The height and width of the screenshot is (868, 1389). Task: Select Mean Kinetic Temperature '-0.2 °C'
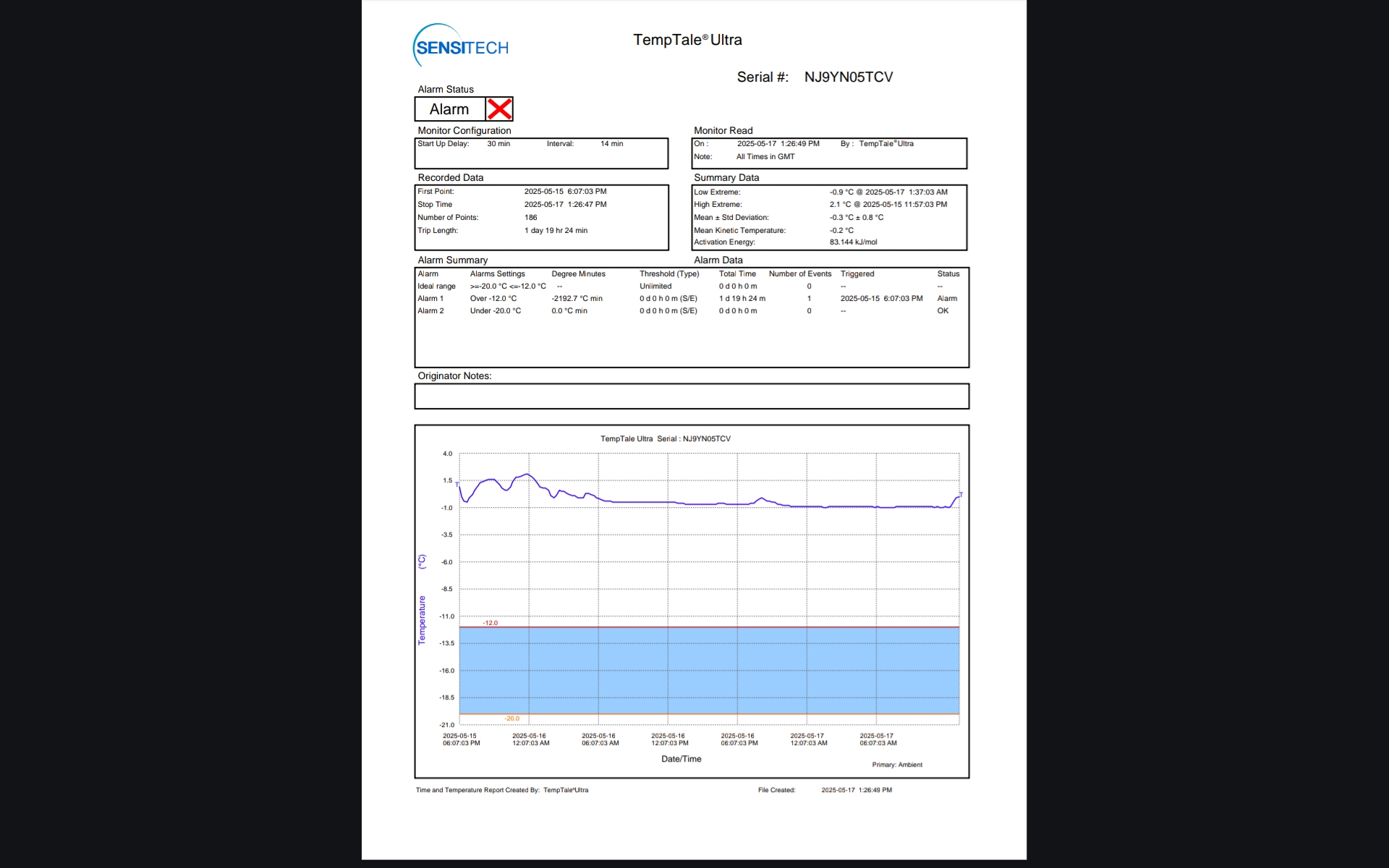[841, 231]
